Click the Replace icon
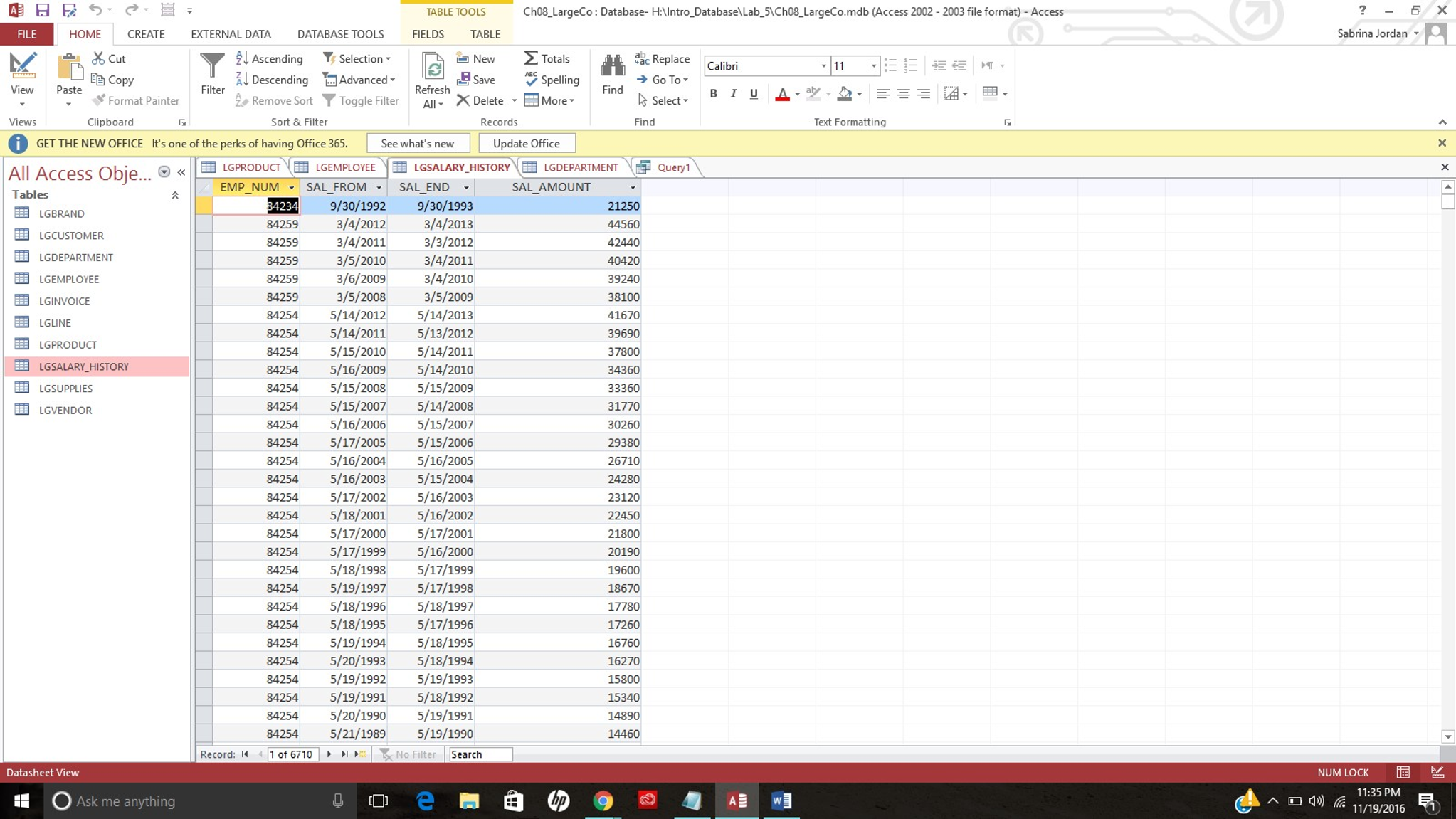Viewport: 1456px width, 819px height. (642, 59)
